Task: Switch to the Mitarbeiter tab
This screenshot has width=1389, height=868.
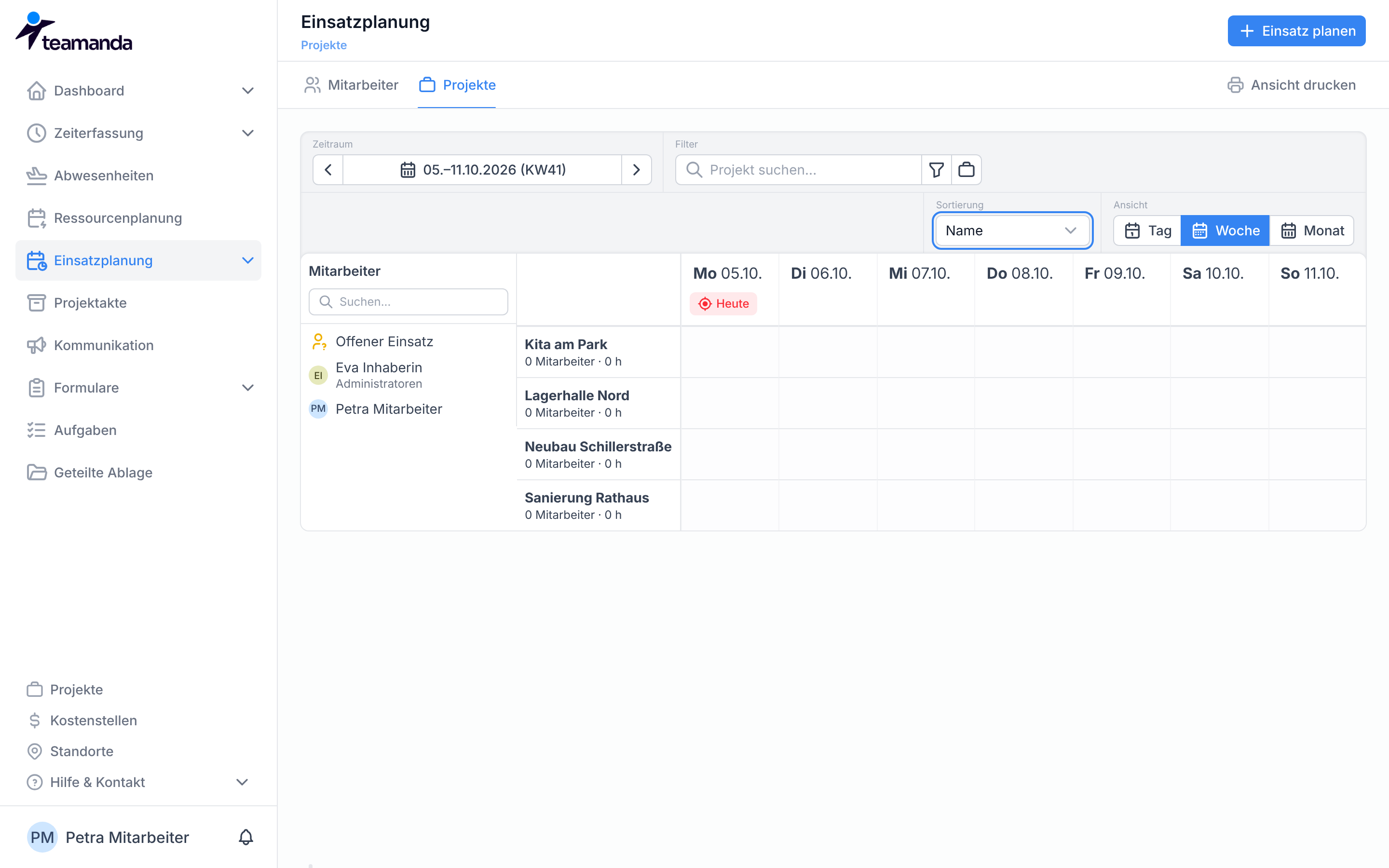Action: pyautogui.click(x=351, y=85)
